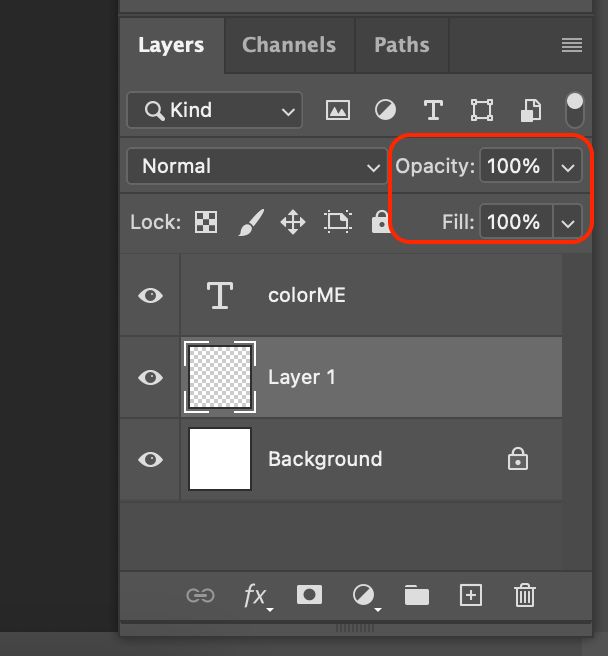Add layer mask icon
This screenshot has height=656, width=608.
click(x=309, y=595)
